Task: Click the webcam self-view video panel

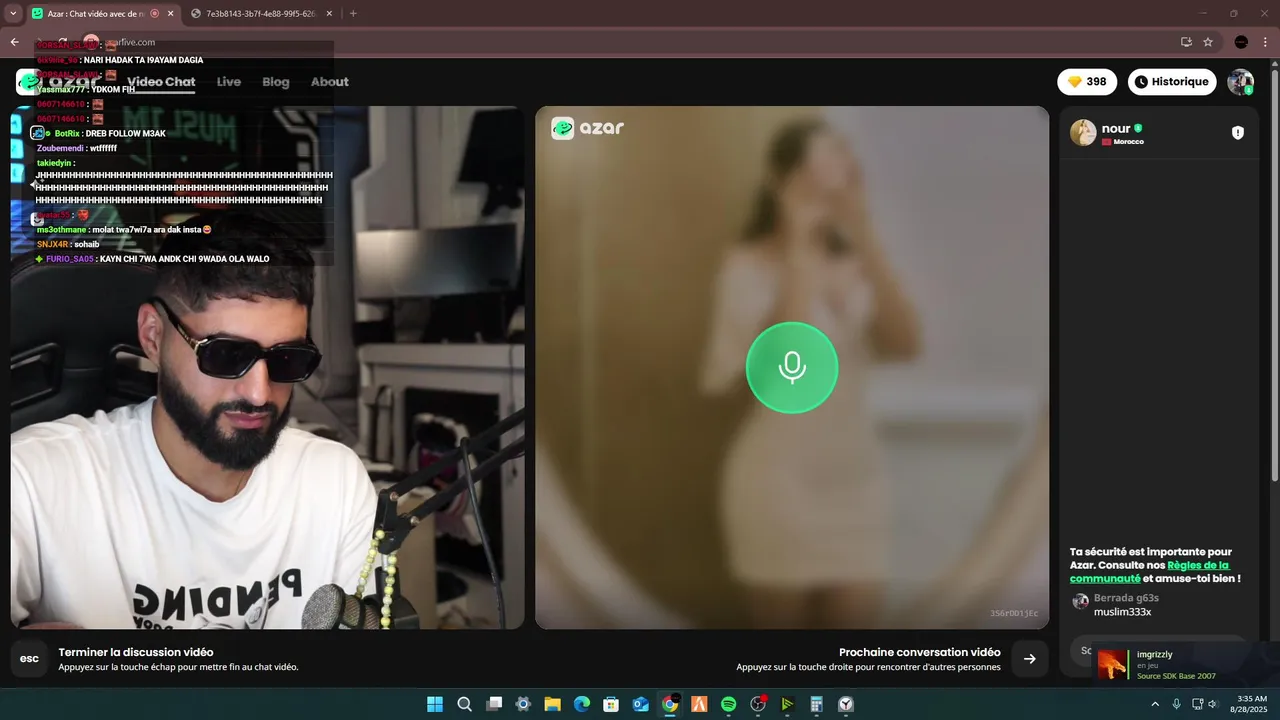Action: (x=267, y=367)
